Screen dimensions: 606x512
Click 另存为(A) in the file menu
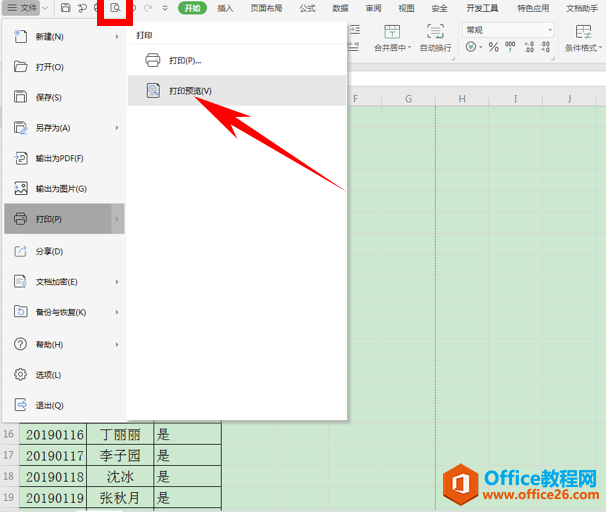pyautogui.click(x=64, y=128)
